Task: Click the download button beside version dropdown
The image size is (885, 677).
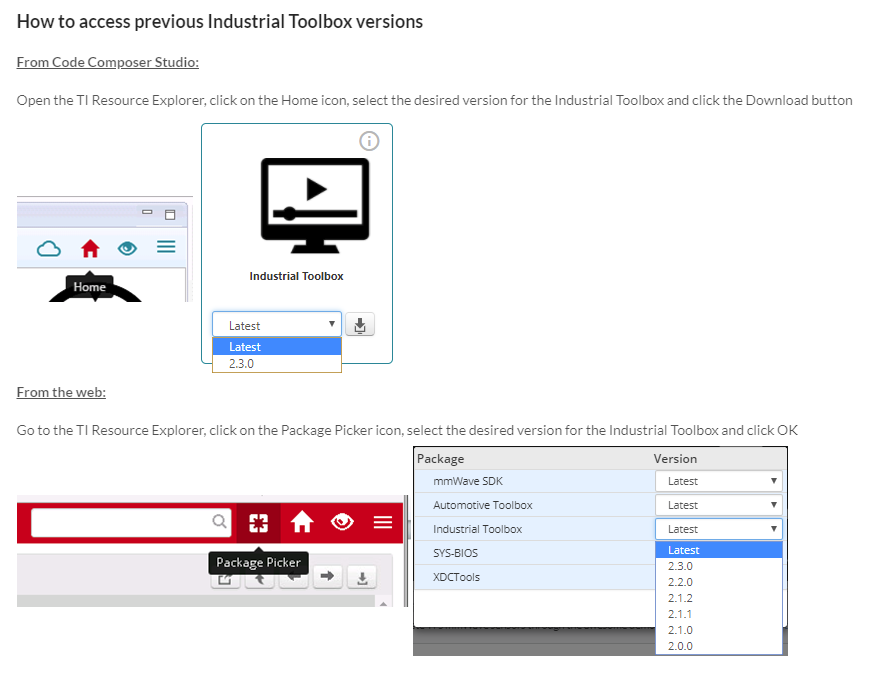Action: point(360,325)
